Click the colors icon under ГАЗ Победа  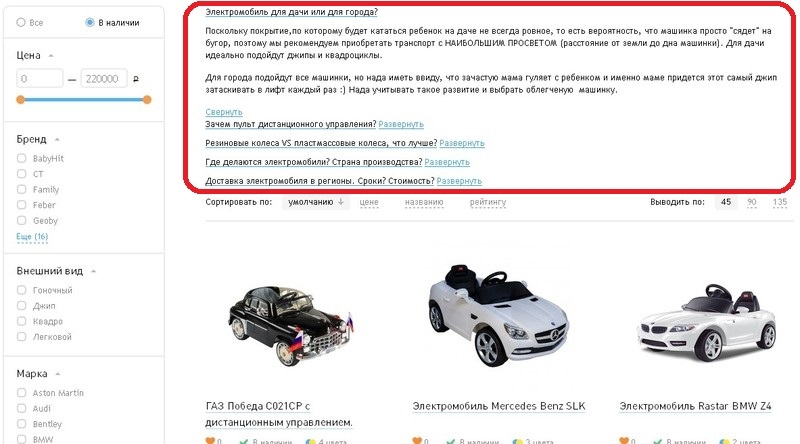[310, 441]
